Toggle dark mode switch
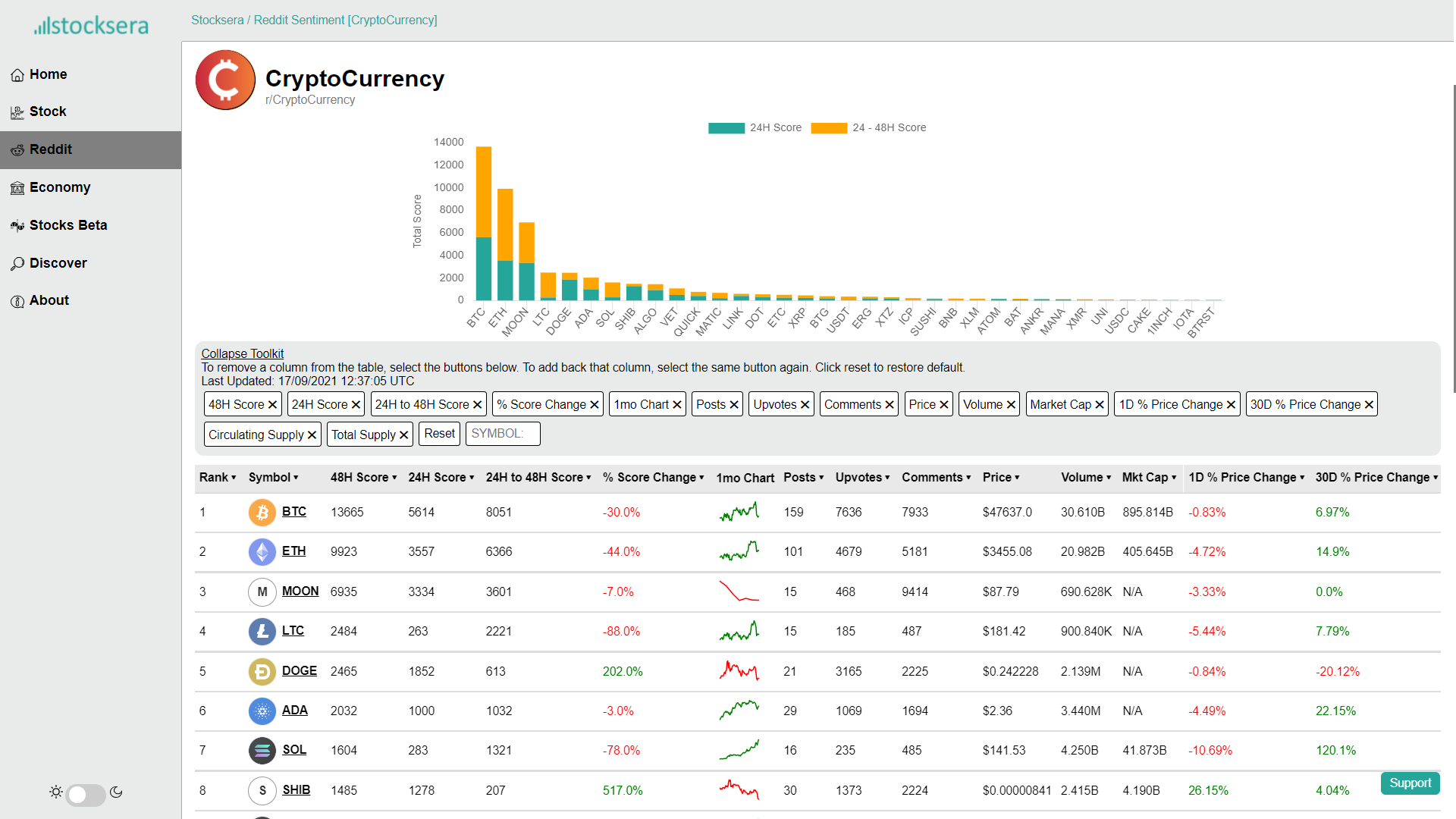The height and width of the screenshot is (819, 1456). (86, 794)
